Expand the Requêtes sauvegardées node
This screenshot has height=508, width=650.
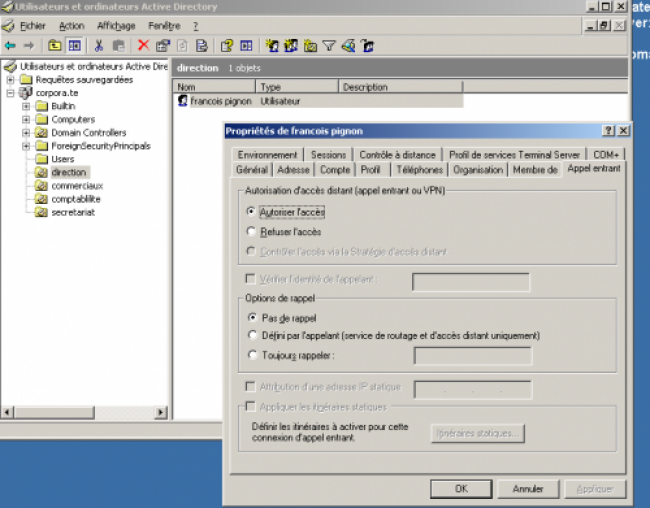[x=11, y=80]
